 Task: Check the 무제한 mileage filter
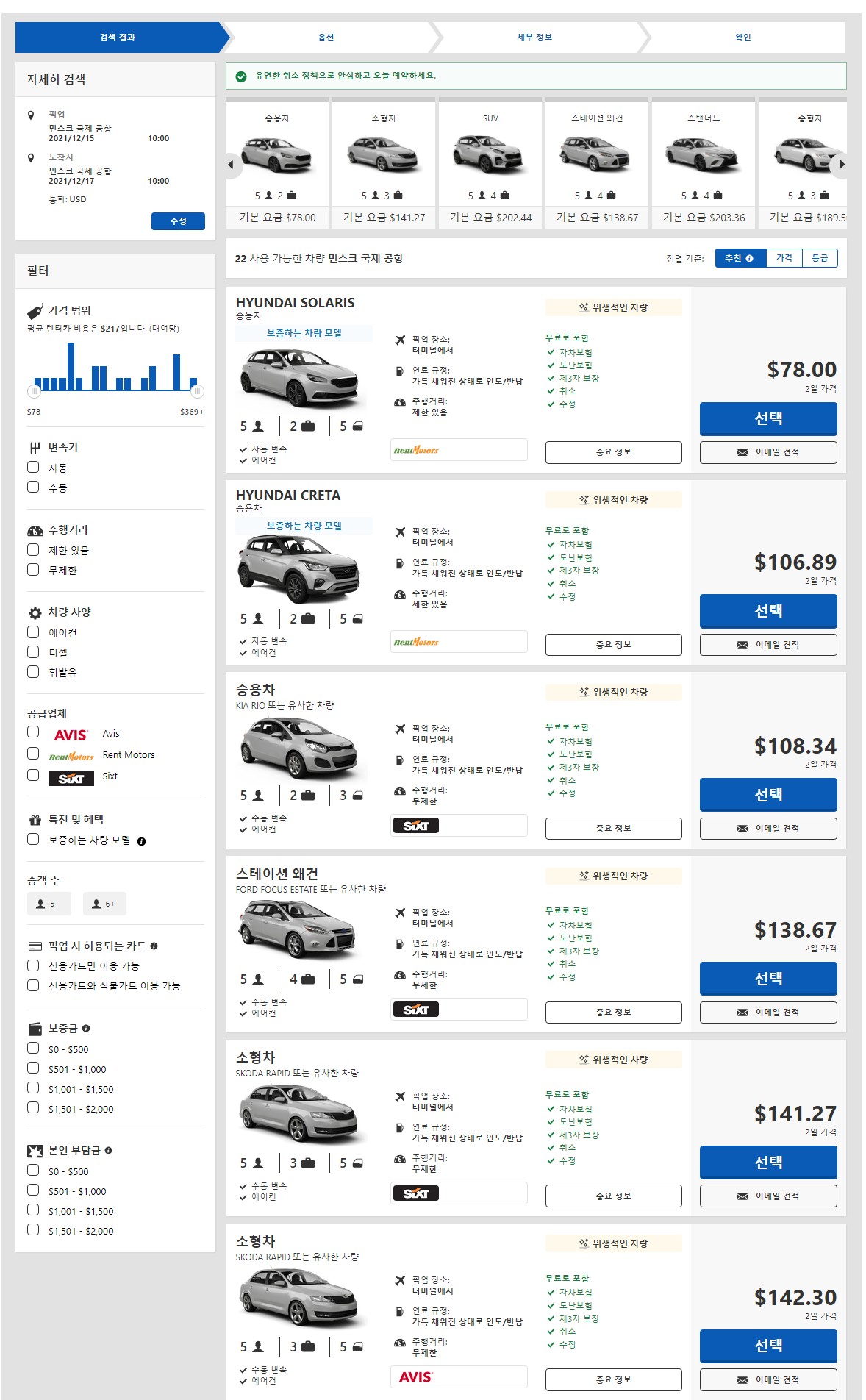tap(33, 569)
